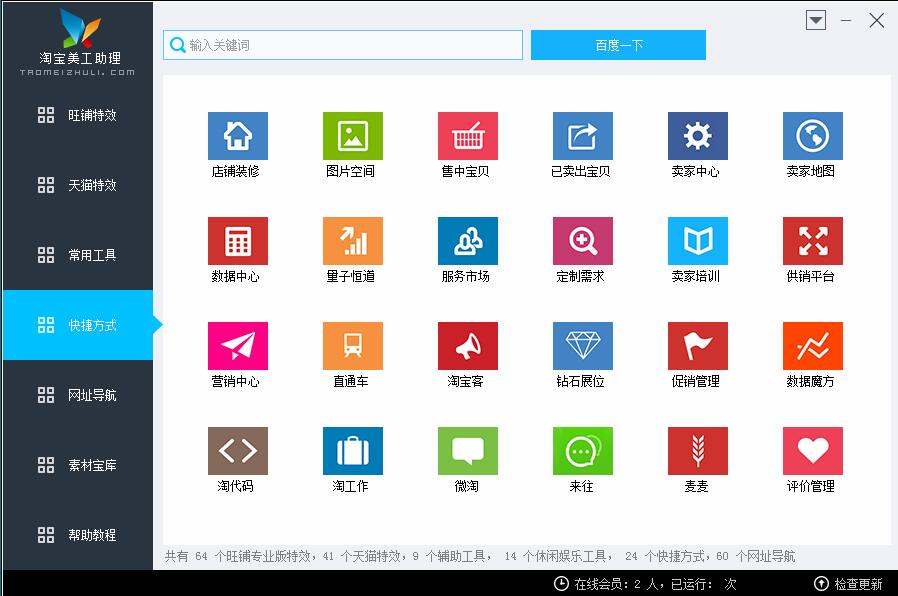Click the 来往 chat icon

click(582, 451)
